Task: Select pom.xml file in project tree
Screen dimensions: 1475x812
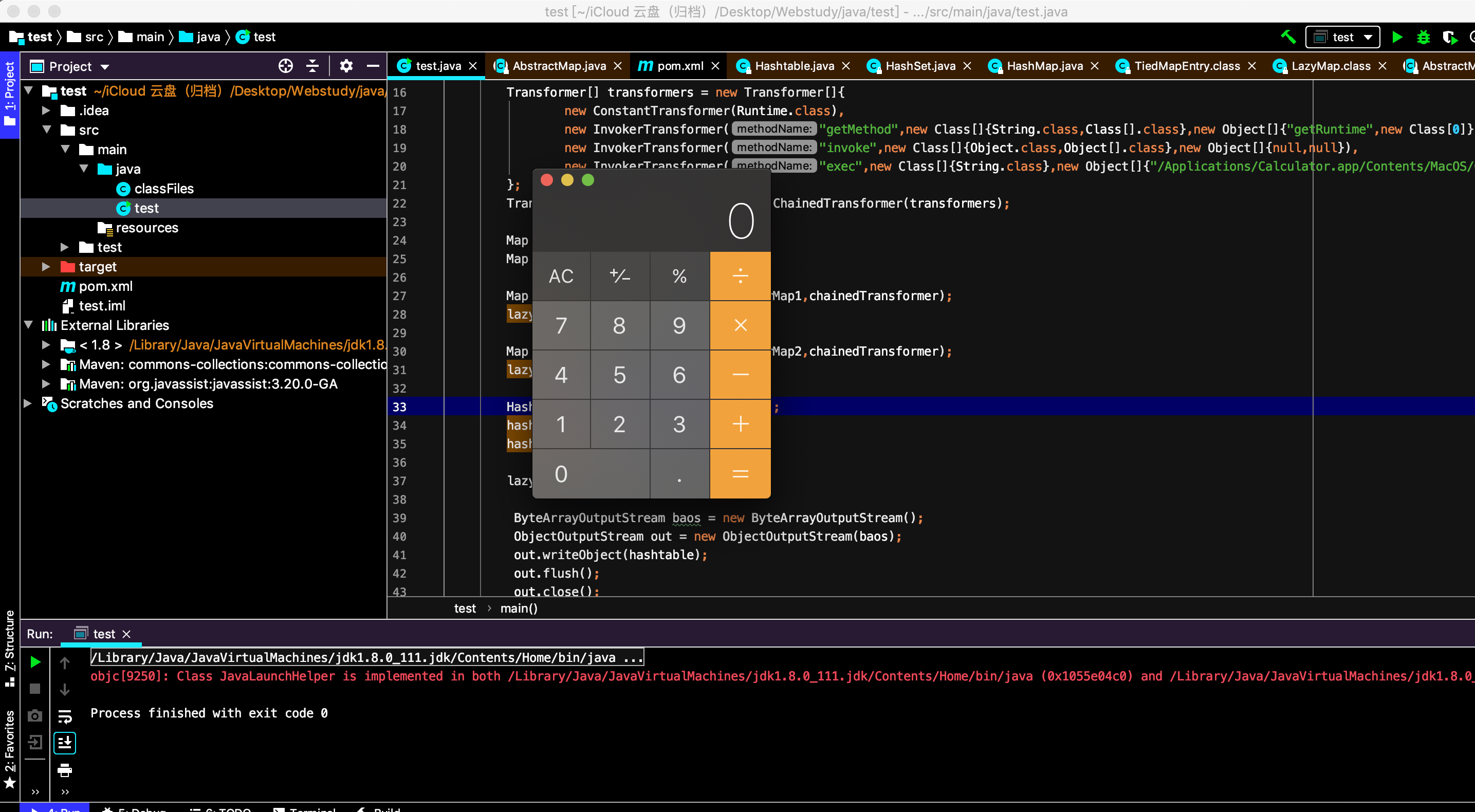Action: tap(105, 286)
